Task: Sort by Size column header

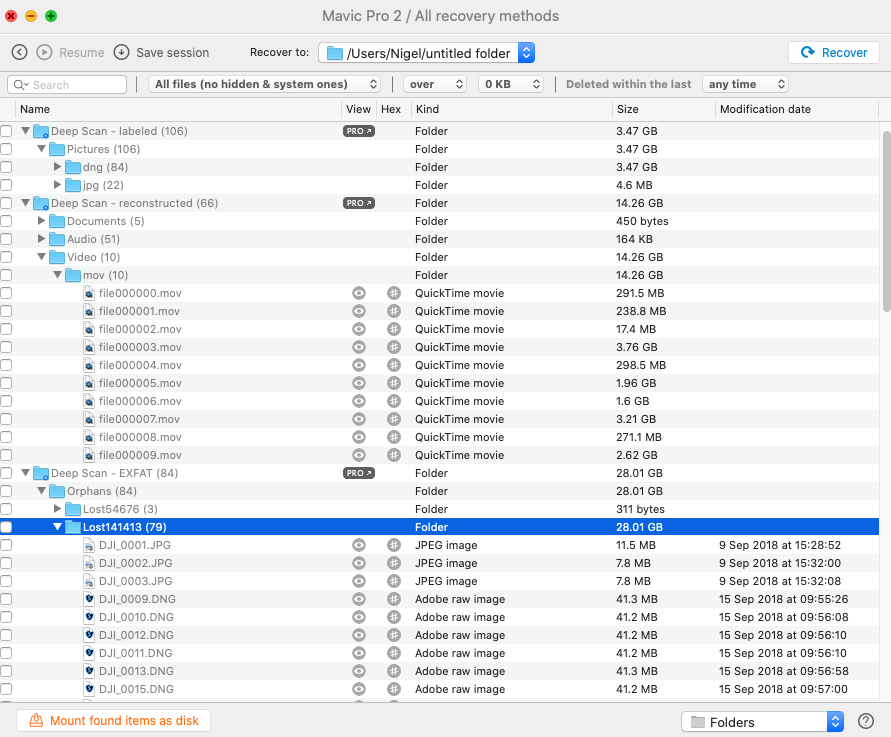Action: coord(628,109)
